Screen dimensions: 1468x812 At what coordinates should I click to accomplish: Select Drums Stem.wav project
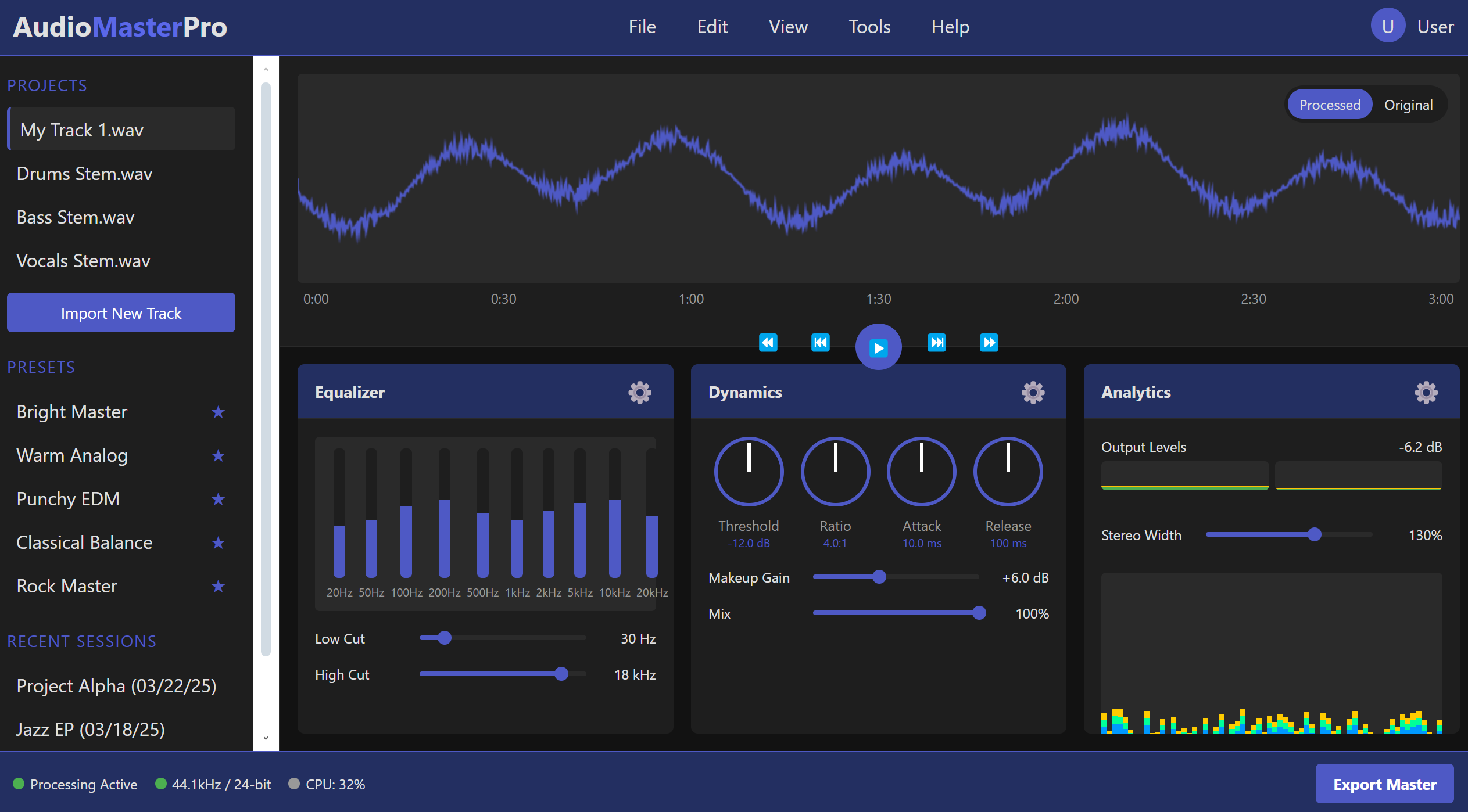pos(121,174)
